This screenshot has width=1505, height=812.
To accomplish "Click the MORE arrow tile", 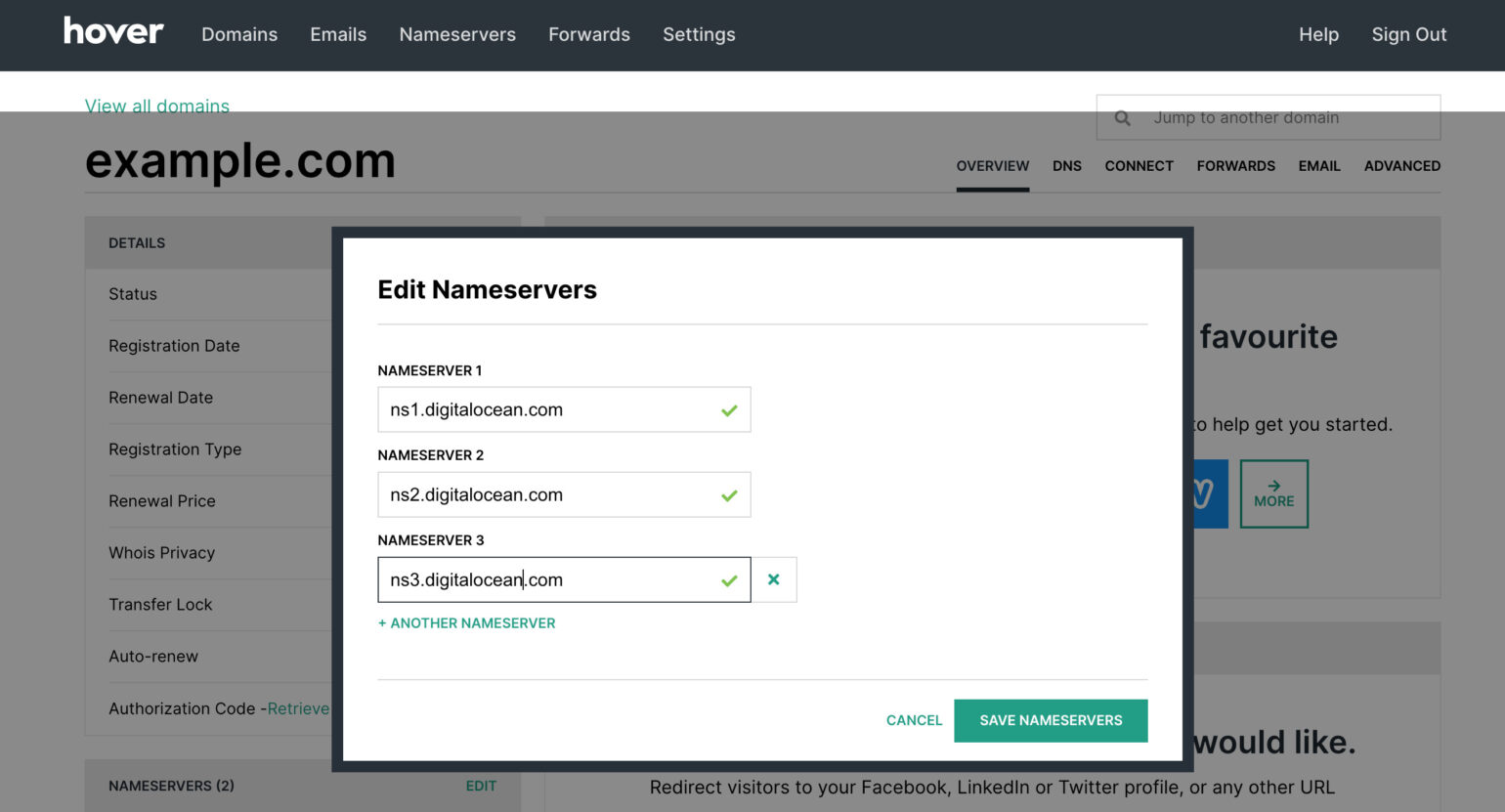I will click(1273, 493).
